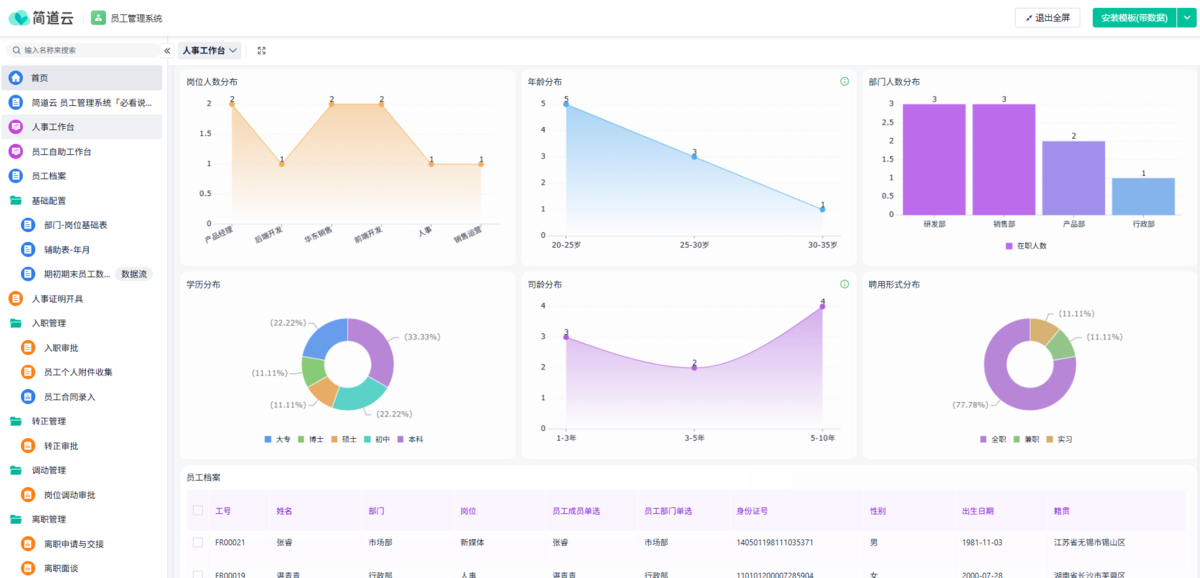1200x578 pixels.
Task: Open 人事证明开具 in the sidebar
Action: point(81,299)
